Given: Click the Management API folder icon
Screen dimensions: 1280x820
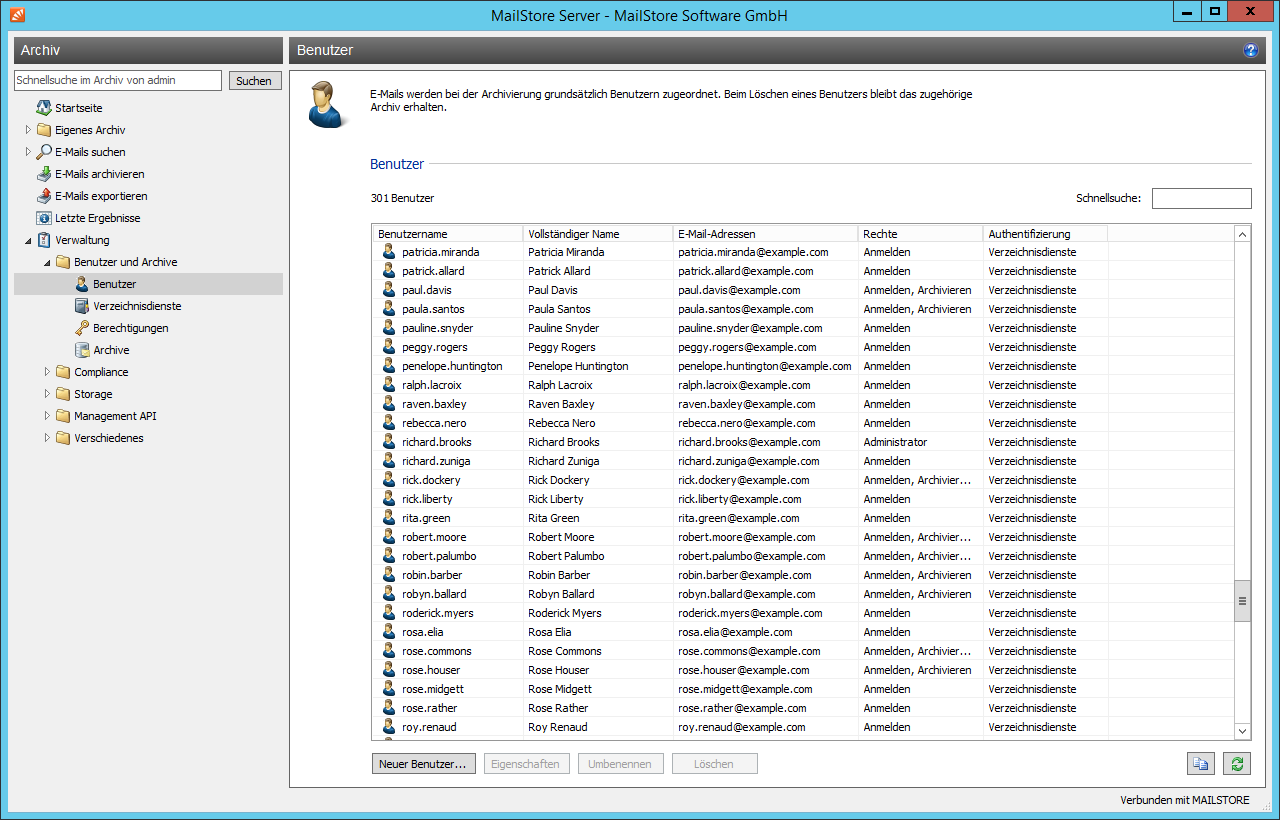Looking at the screenshot, I should (63, 416).
